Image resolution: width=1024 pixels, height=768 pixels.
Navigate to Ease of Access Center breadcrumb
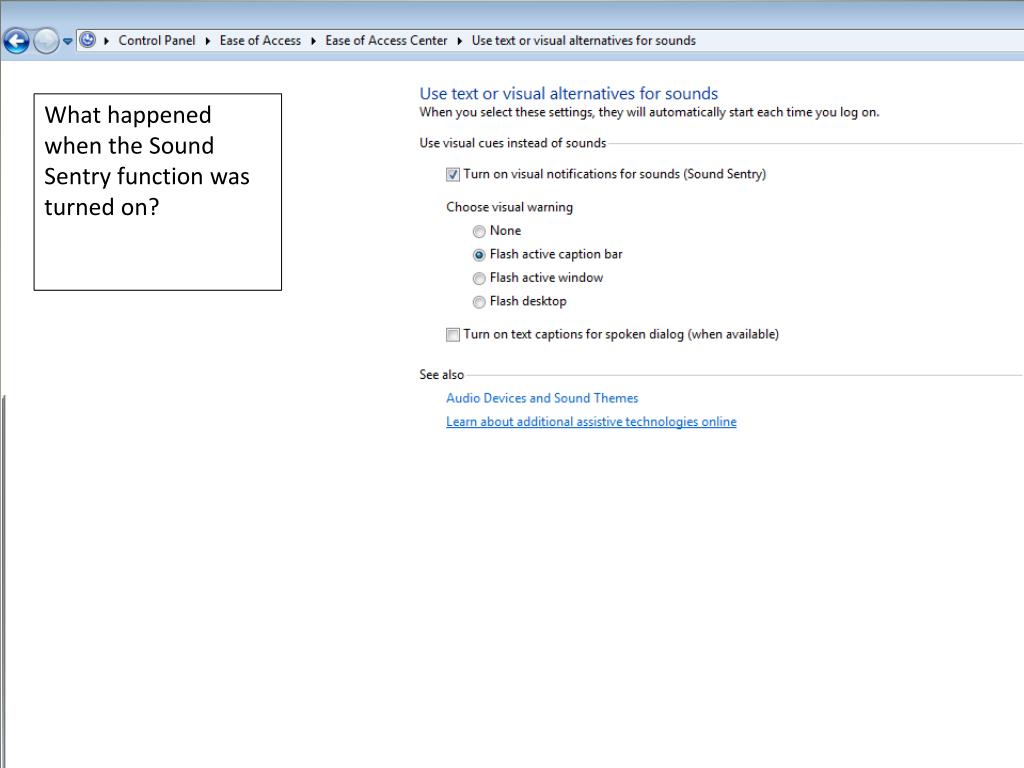pyautogui.click(x=386, y=40)
